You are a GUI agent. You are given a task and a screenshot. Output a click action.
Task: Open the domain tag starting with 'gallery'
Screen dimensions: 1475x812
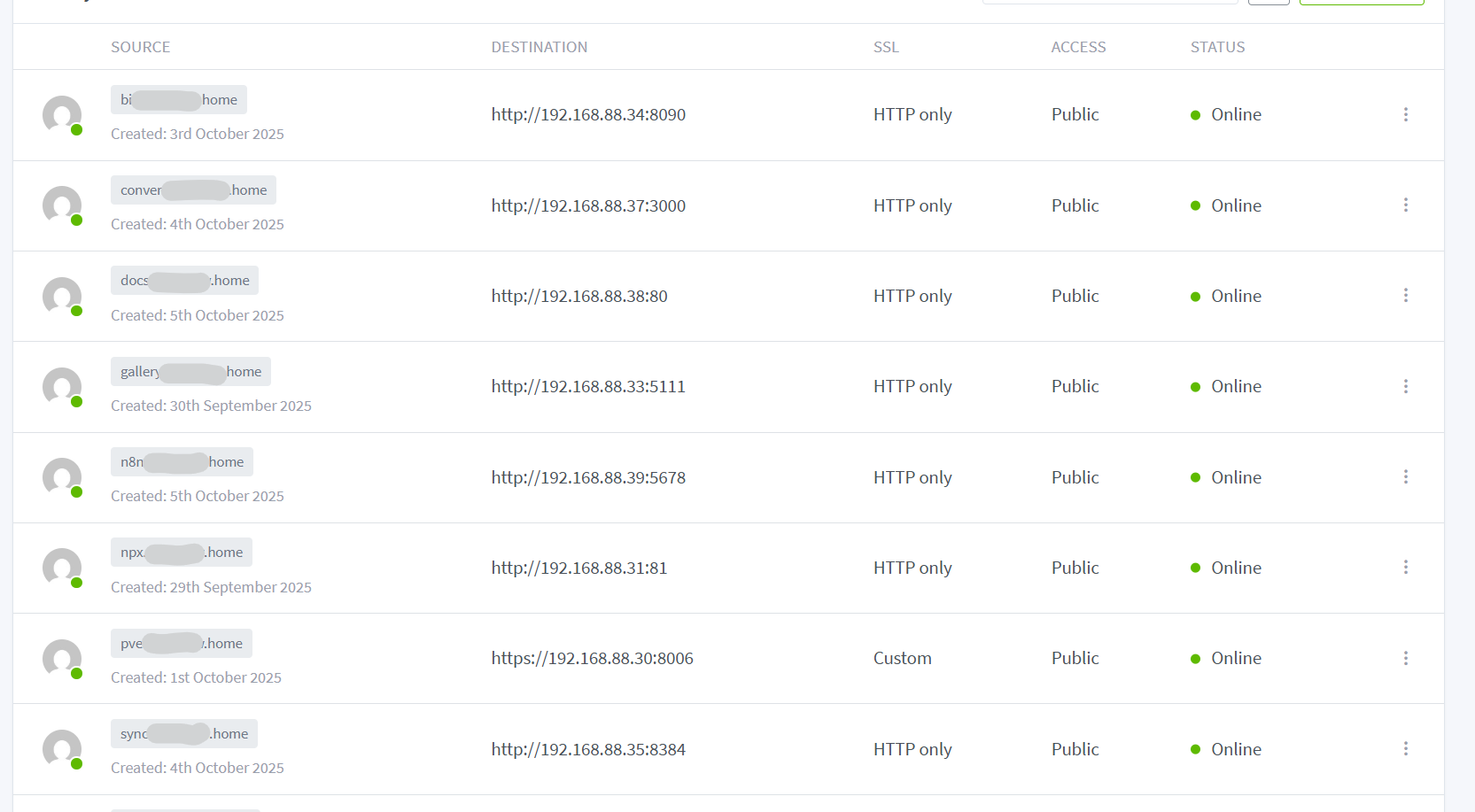tap(190, 372)
